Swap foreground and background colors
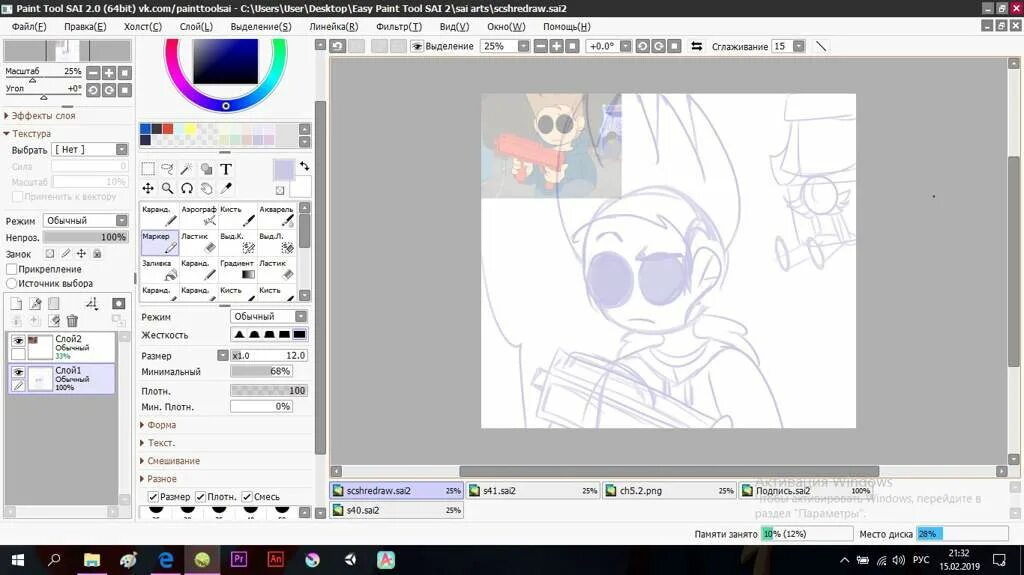Screen dimensions: 1024x575 coord(304,166)
